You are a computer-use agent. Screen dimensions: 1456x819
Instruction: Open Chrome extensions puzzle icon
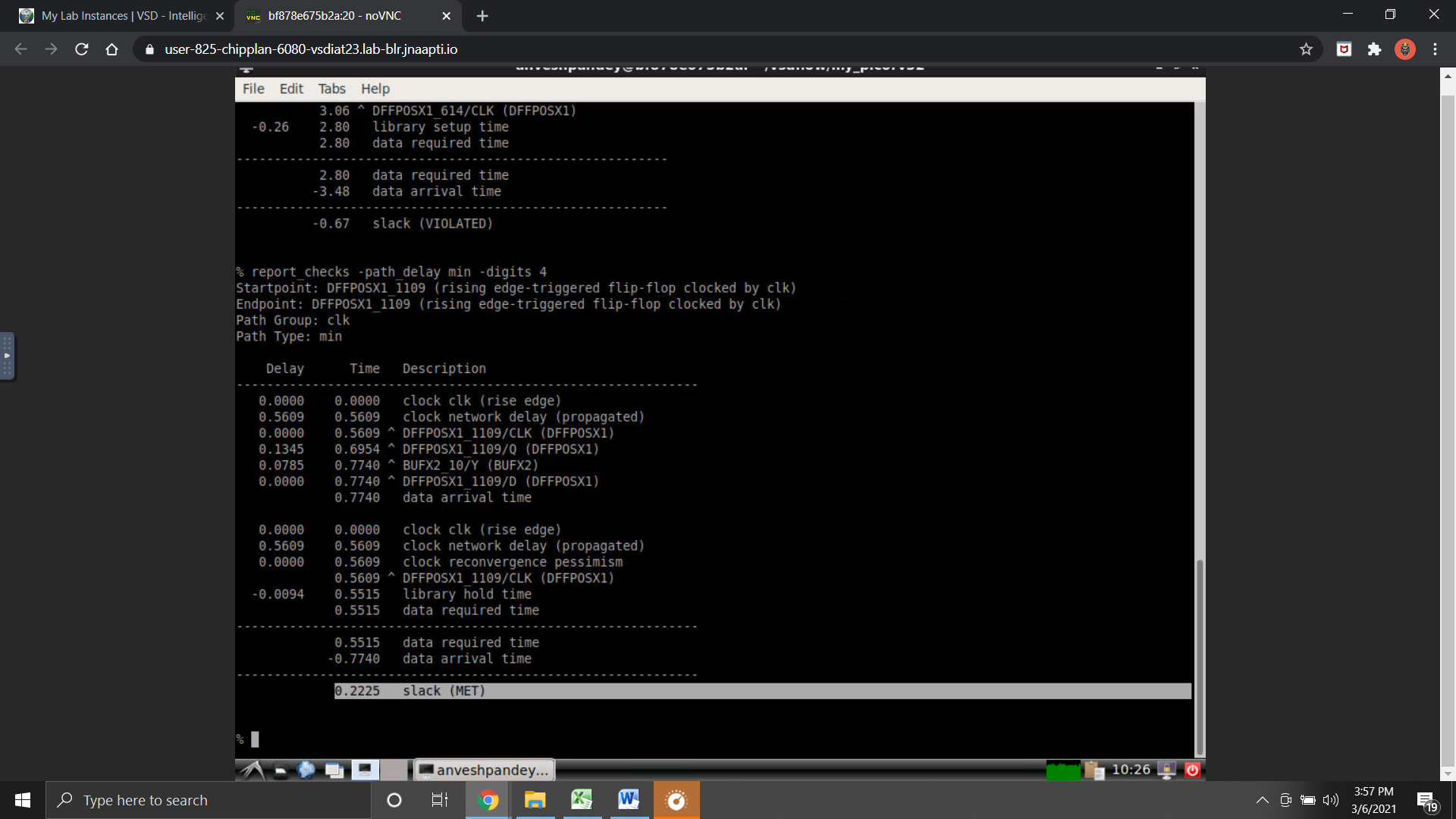1374,49
